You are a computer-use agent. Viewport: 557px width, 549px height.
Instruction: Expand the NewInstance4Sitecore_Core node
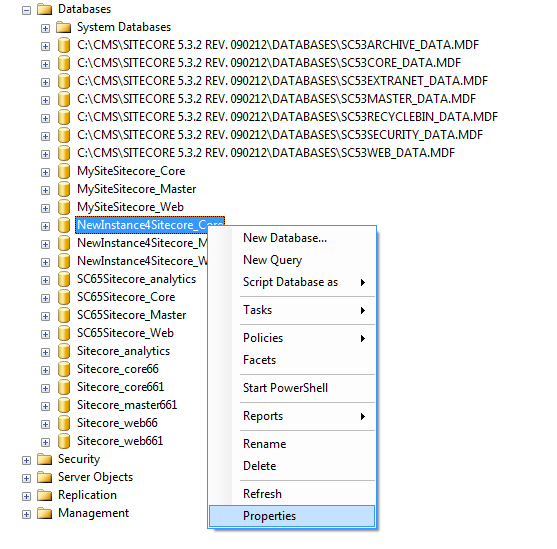click(45, 226)
